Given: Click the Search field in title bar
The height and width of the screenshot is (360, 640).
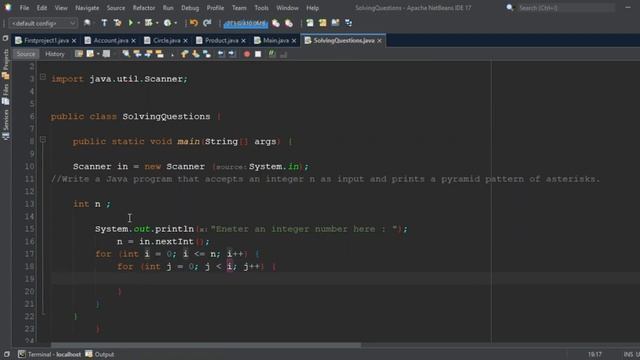Looking at the screenshot, I should pos(566,8).
